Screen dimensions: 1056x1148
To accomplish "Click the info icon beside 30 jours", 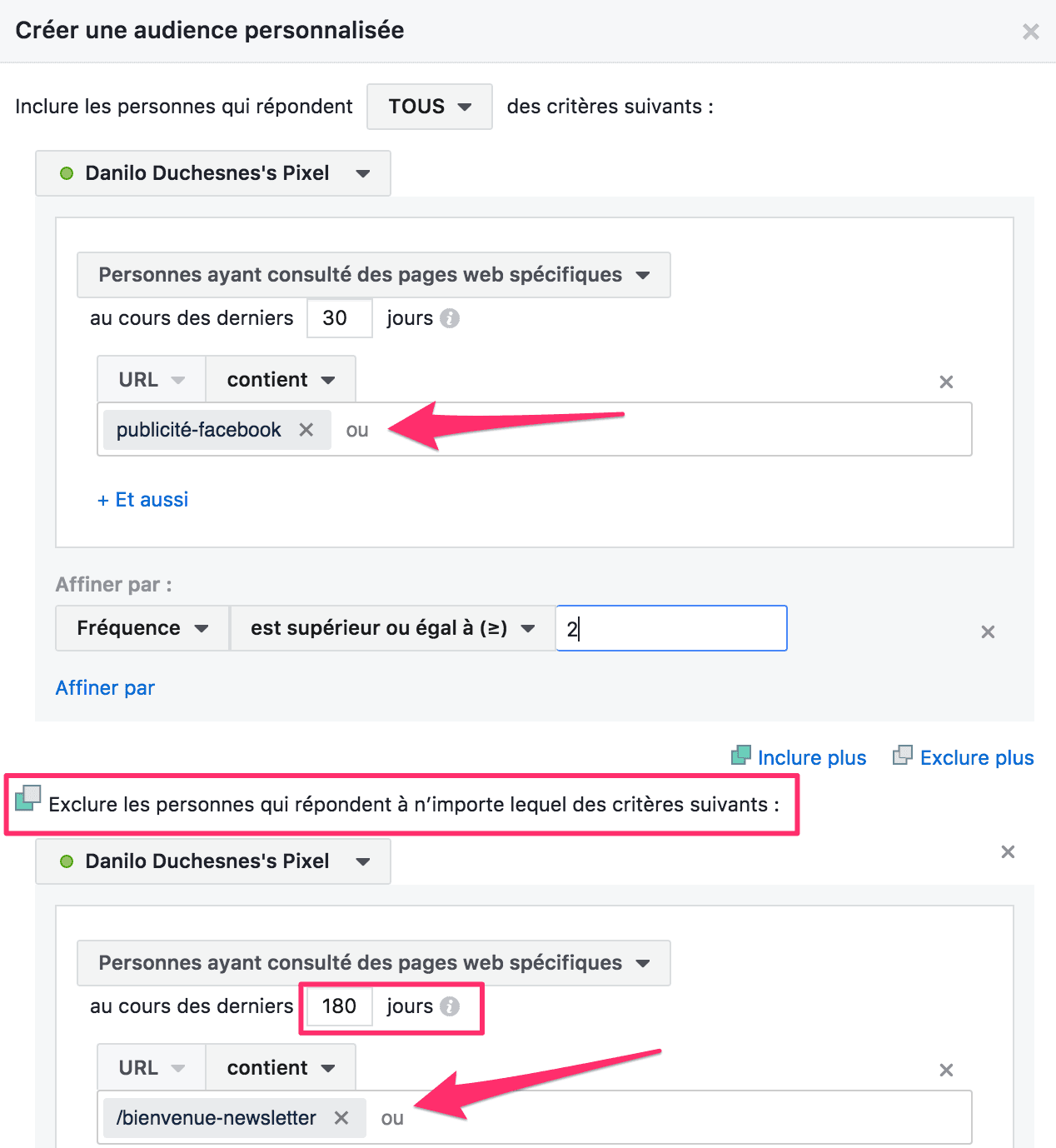I will (450, 318).
